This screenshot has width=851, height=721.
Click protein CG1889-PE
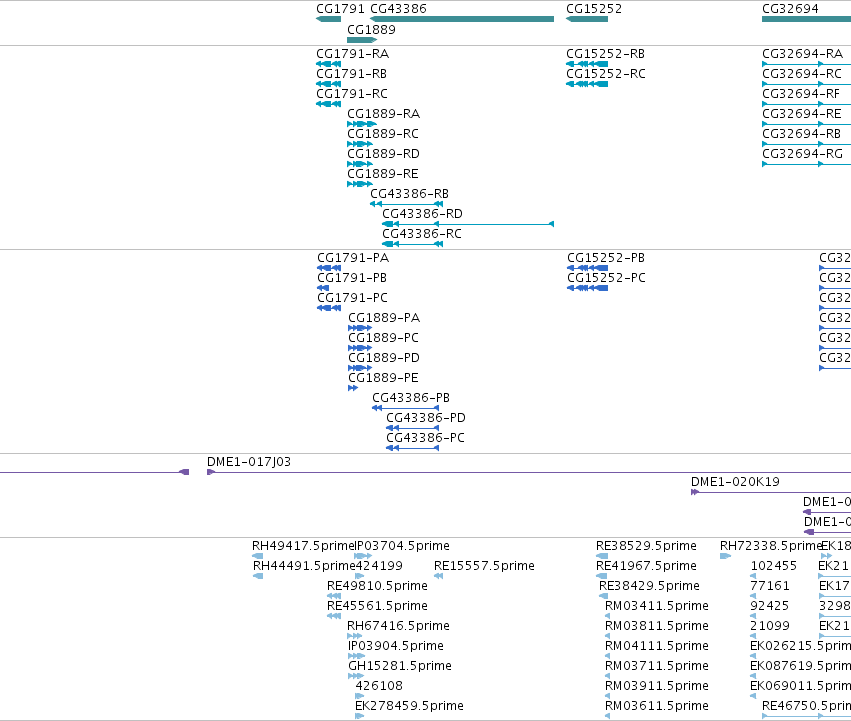(353, 388)
